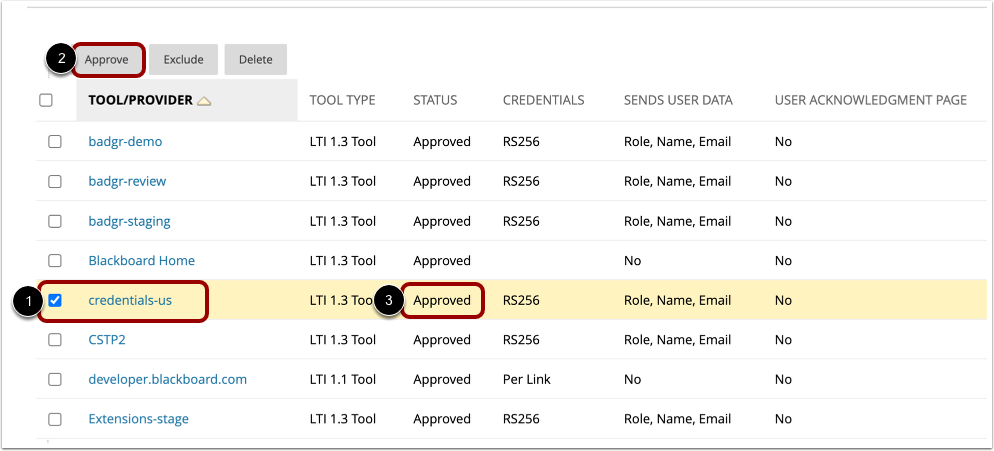
Task: Click the Approve button
Action: coord(107,60)
